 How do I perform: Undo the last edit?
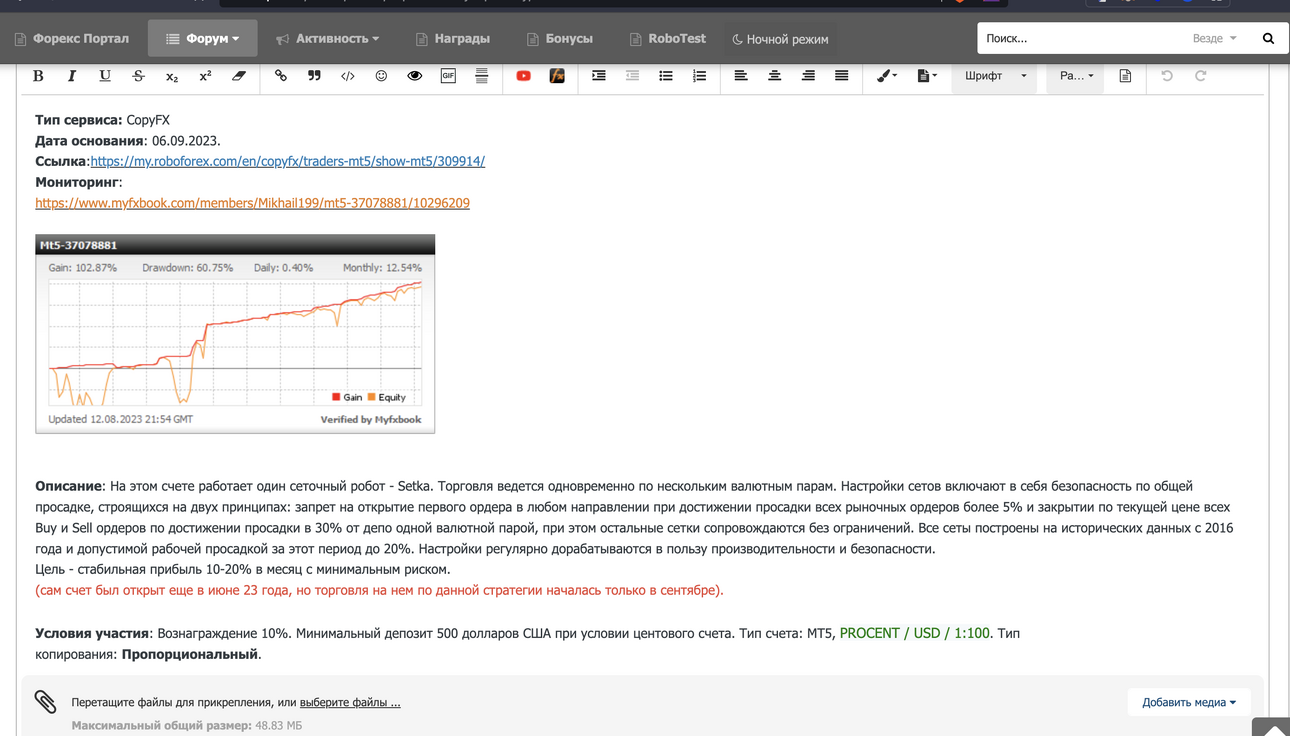(1167, 76)
